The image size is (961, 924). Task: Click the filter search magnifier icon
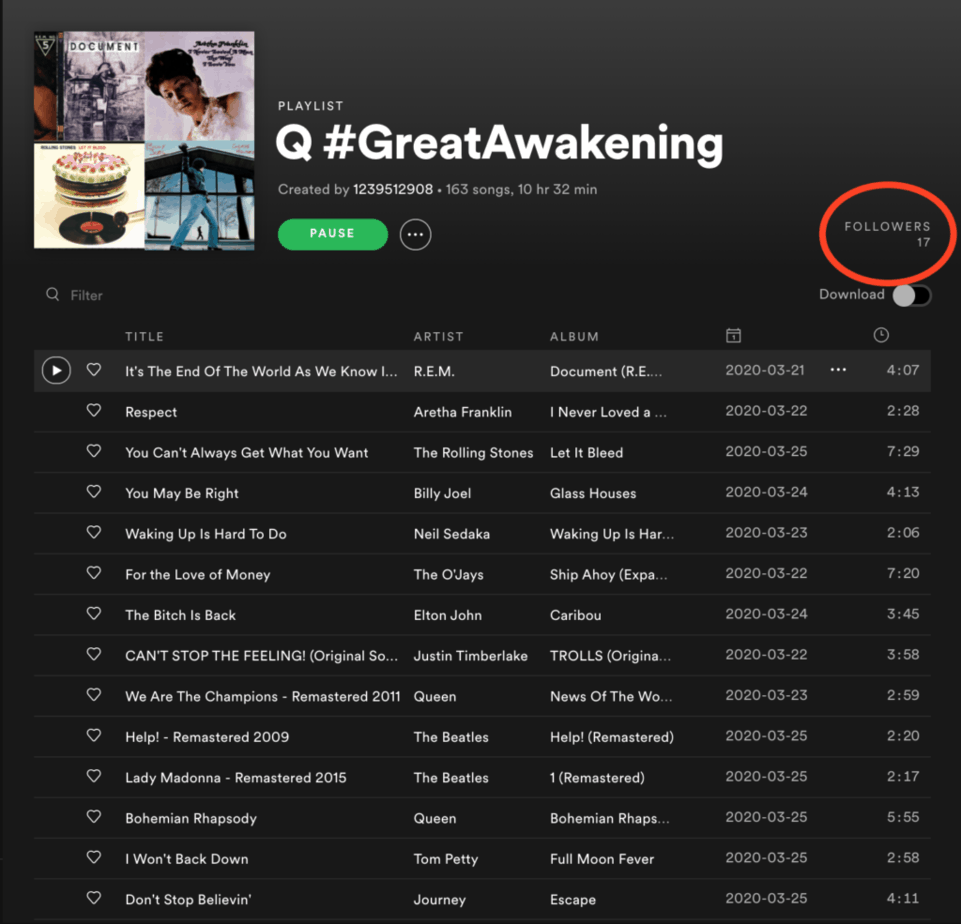pos(53,295)
